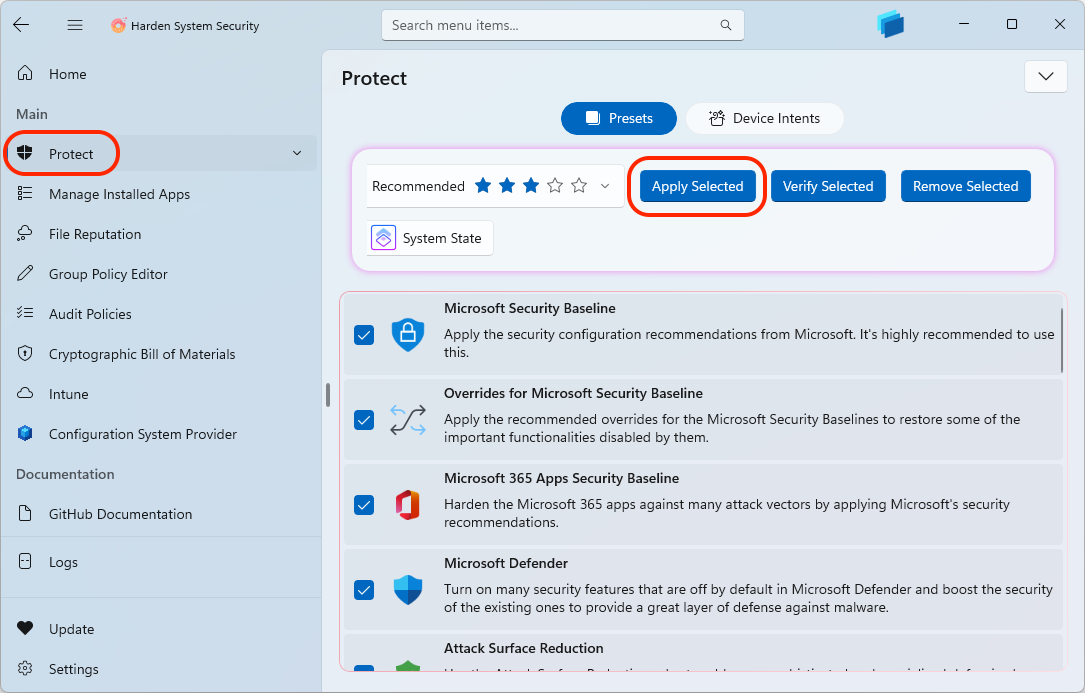Click the first star in the Recommended rating
Image resolution: width=1085 pixels, height=693 pixels.
(x=483, y=186)
